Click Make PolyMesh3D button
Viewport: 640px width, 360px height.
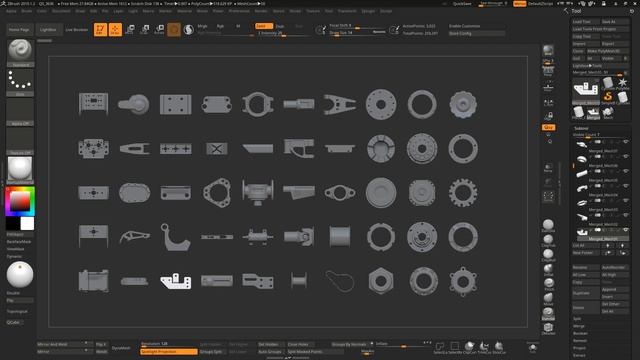607,51
